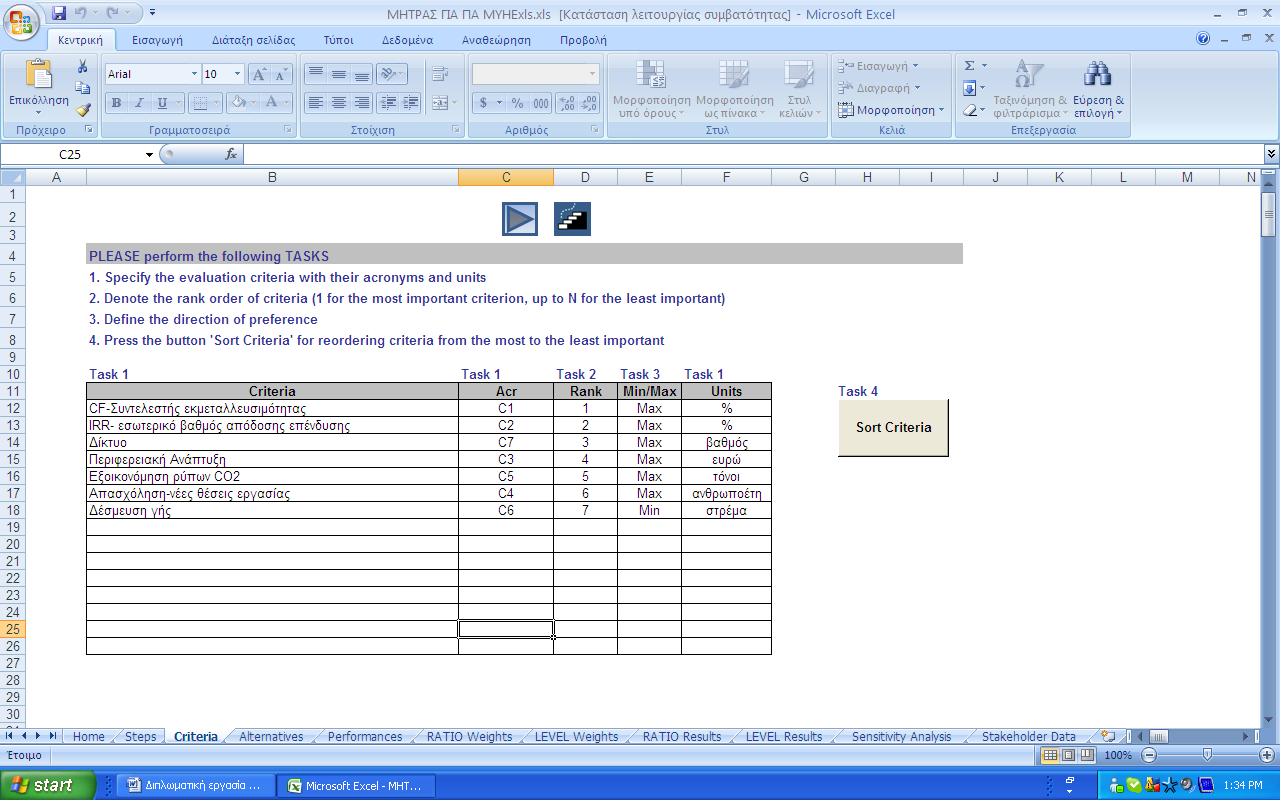Image resolution: width=1280 pixels, height=800 pixels.
Task: Align text to middle of cell
Action: pos(338,75)
